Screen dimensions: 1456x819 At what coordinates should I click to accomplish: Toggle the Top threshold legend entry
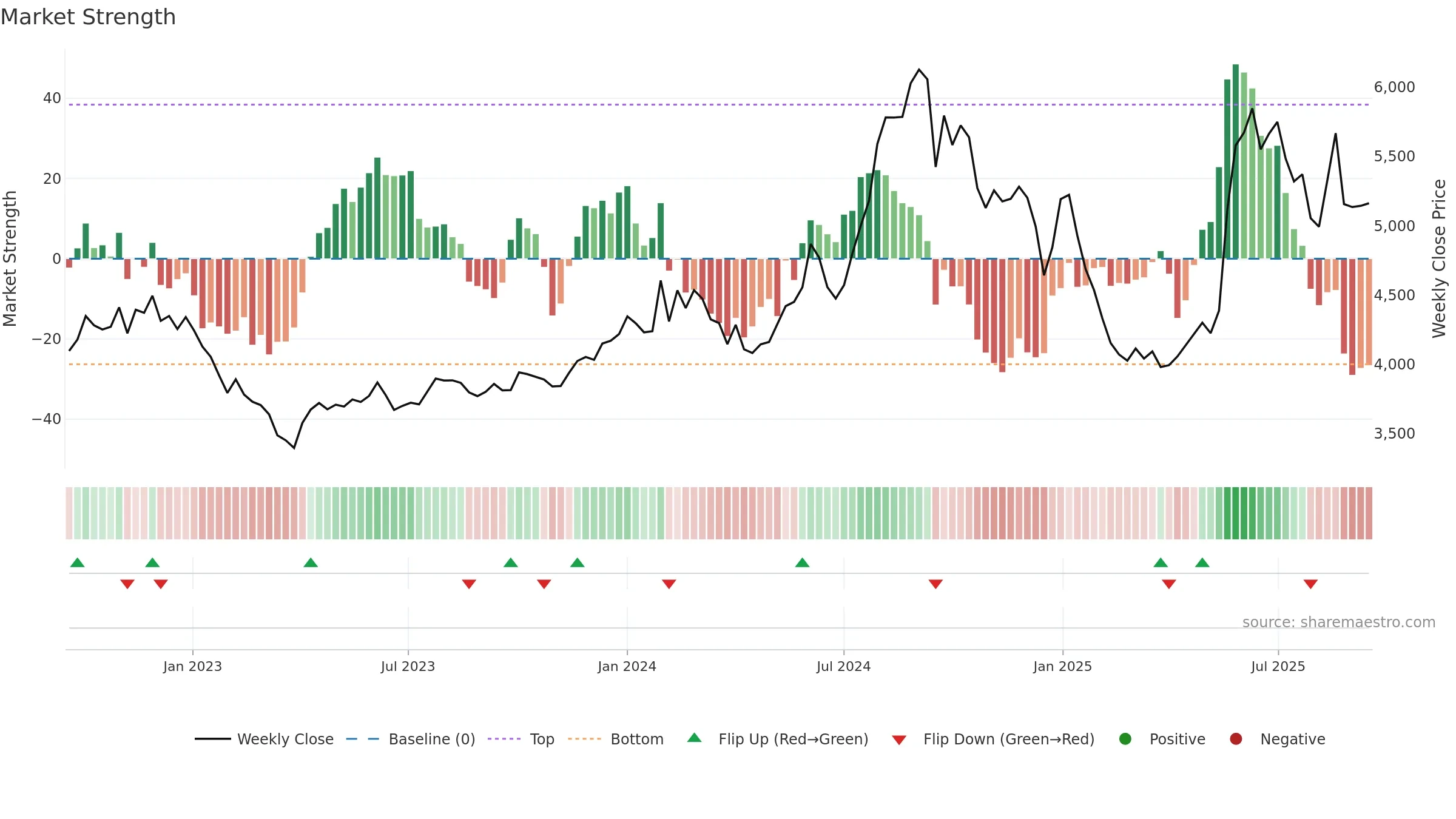tap(521, 739)
